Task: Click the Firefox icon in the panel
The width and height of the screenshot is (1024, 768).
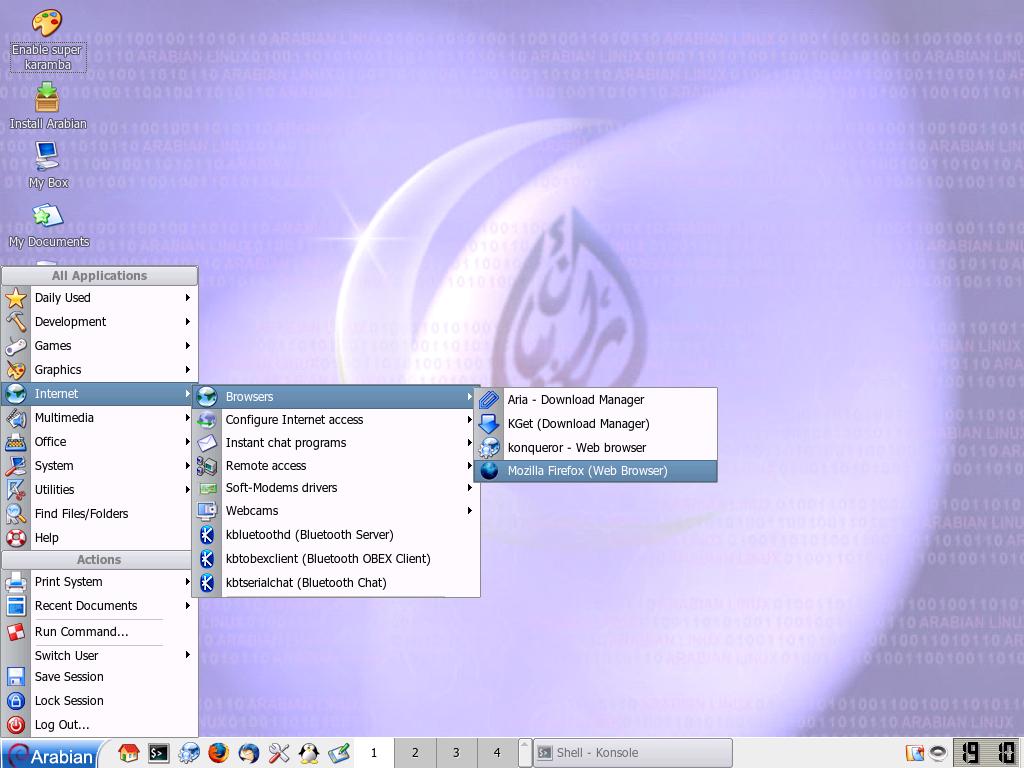Action: point(218,754)
